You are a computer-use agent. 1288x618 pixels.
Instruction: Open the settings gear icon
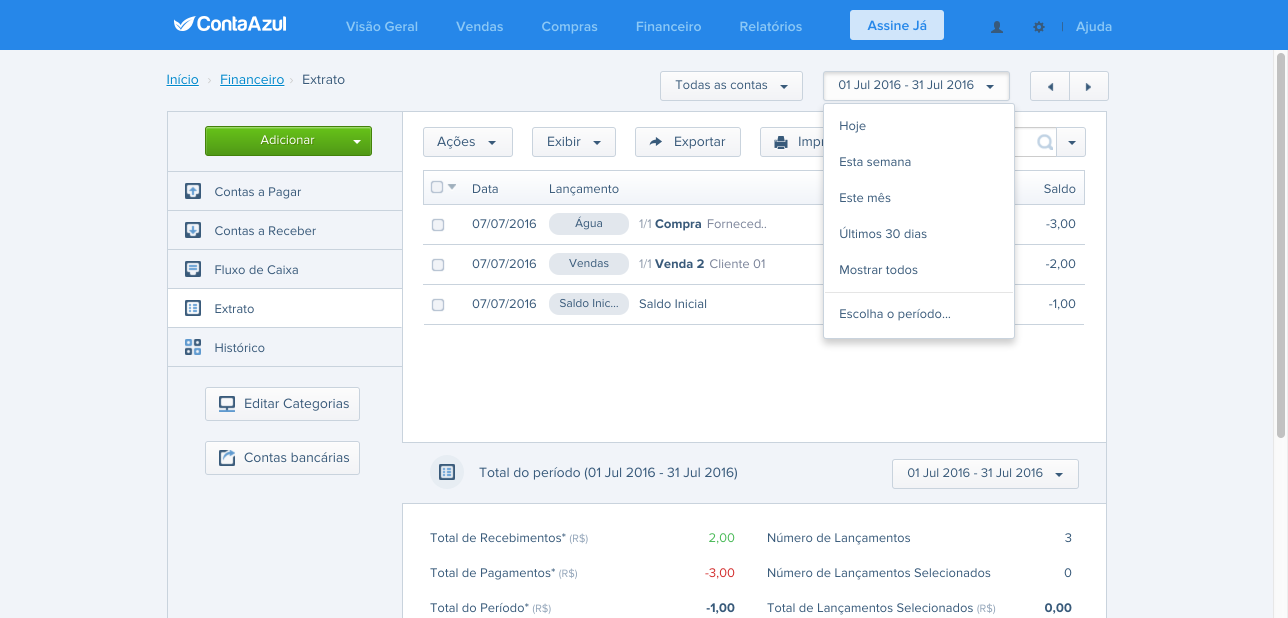1039,27
